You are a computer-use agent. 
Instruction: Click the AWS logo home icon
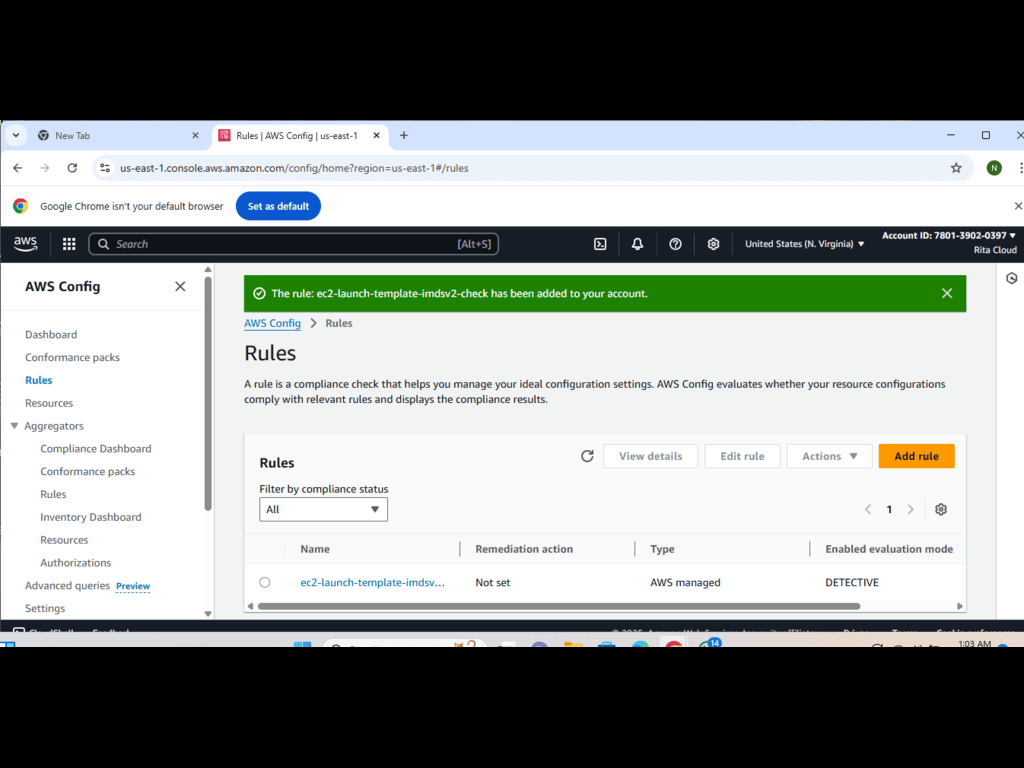pos(25,244)
